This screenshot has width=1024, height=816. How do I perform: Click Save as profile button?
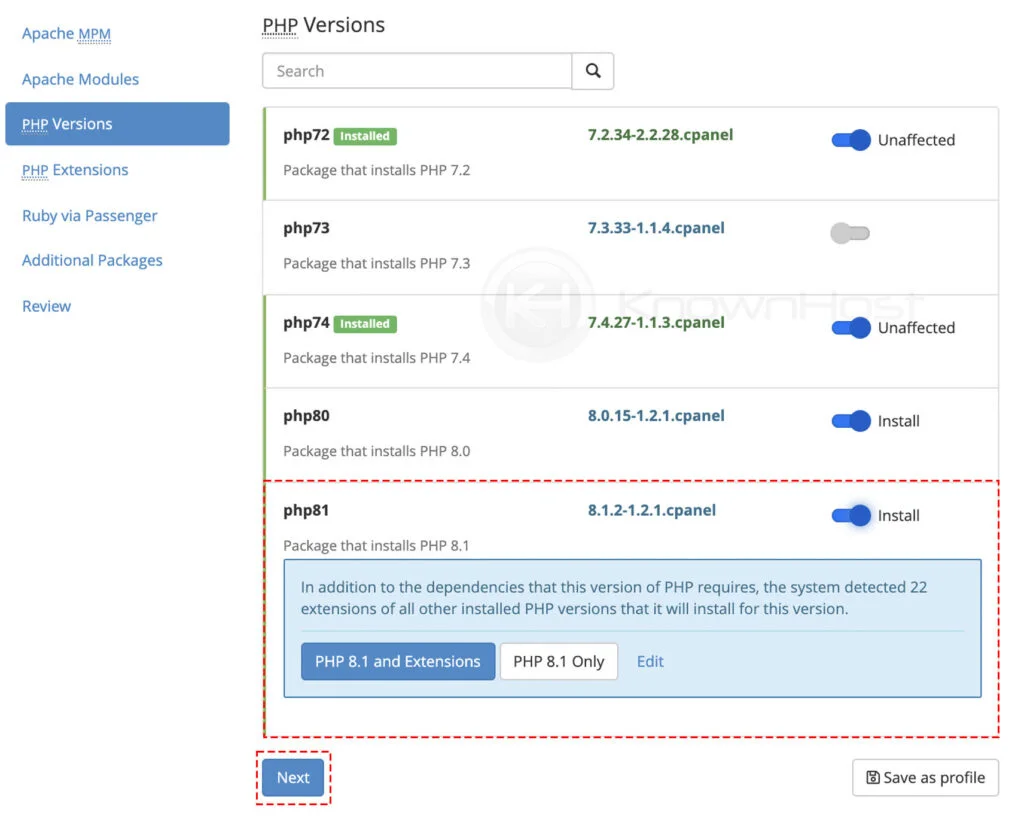[925, 777]
